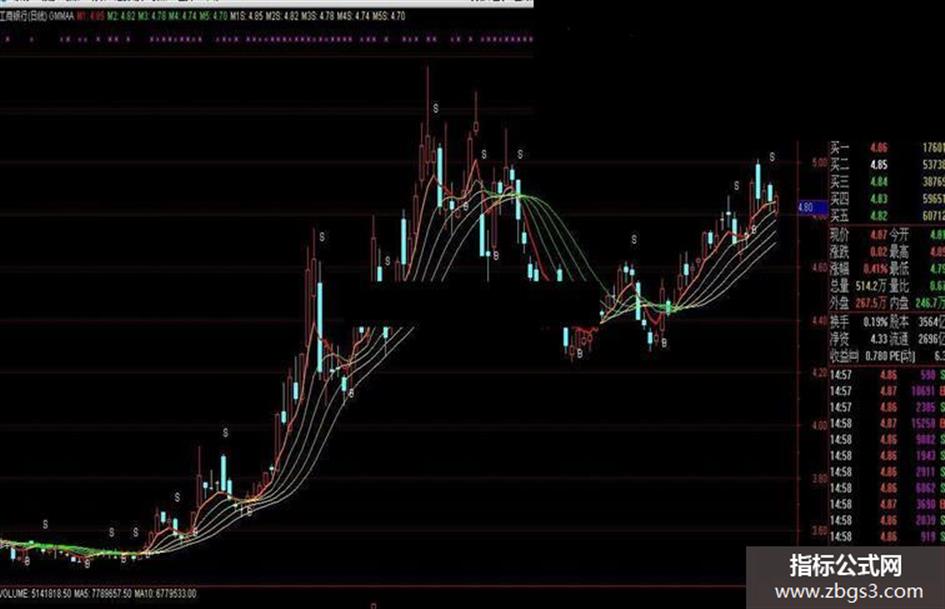
Task: Select the last 14:58 tick, volume 919
Action: click(887, 536)
